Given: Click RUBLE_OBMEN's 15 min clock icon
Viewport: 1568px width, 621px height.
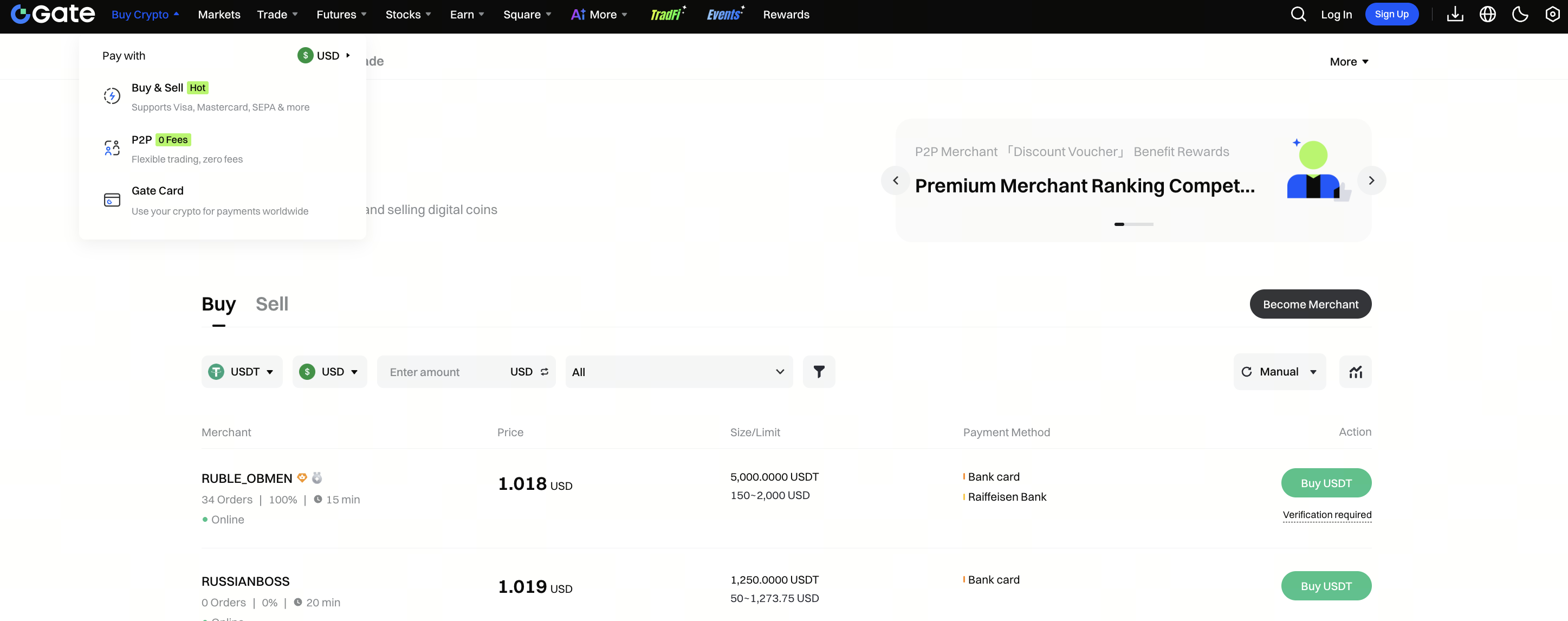Looking at the screenshot, I should click(x=318, y=499).
